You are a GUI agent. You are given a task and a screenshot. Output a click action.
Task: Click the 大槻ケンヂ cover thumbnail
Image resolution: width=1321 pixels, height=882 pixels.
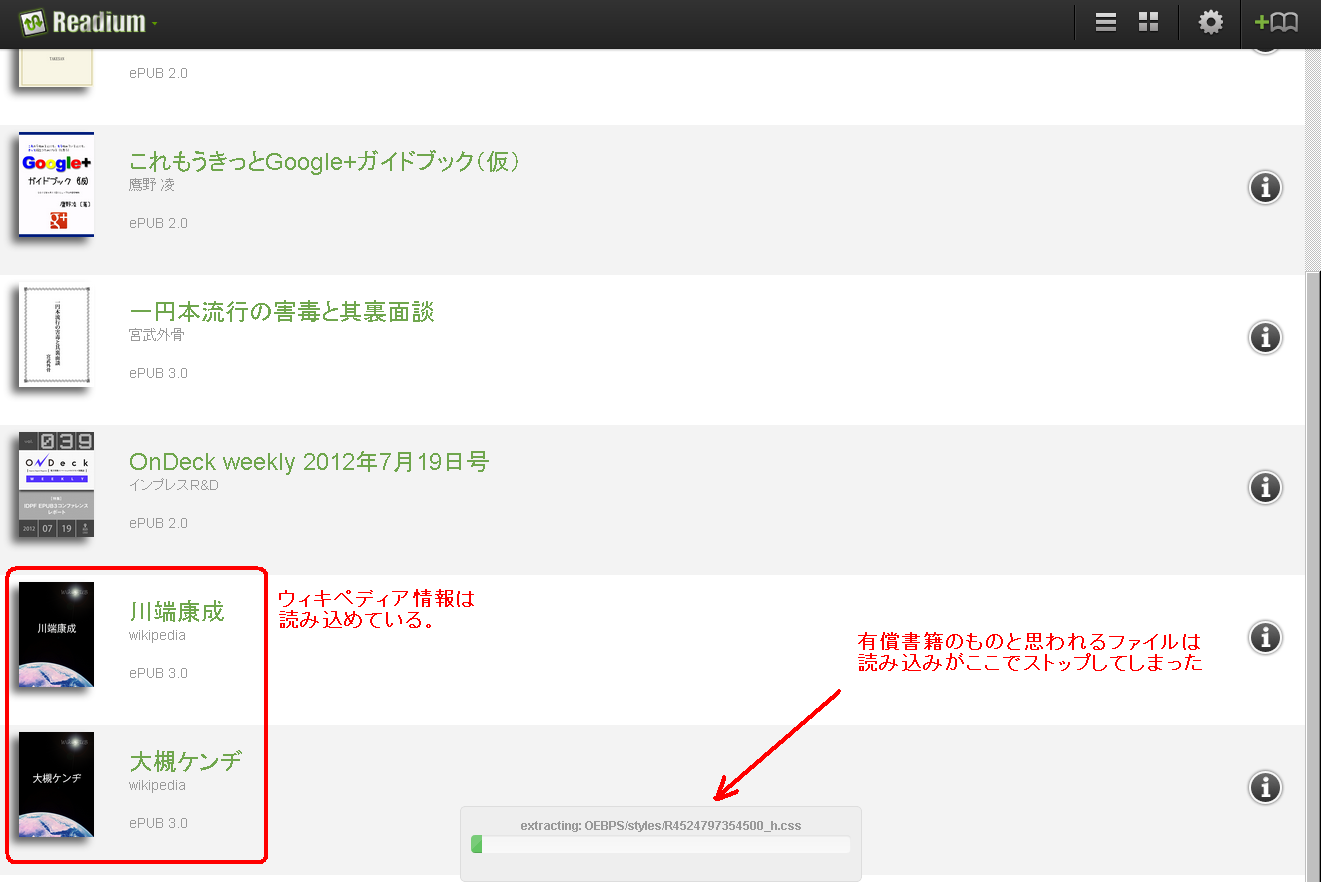[56, 784]
